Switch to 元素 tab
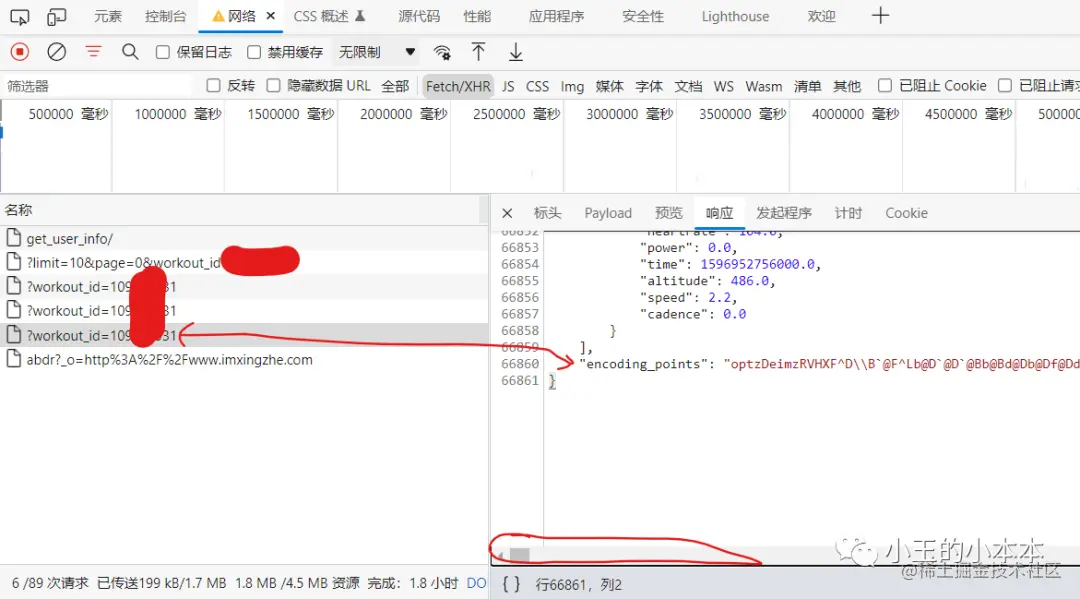1080x599 pixels. 108,17
